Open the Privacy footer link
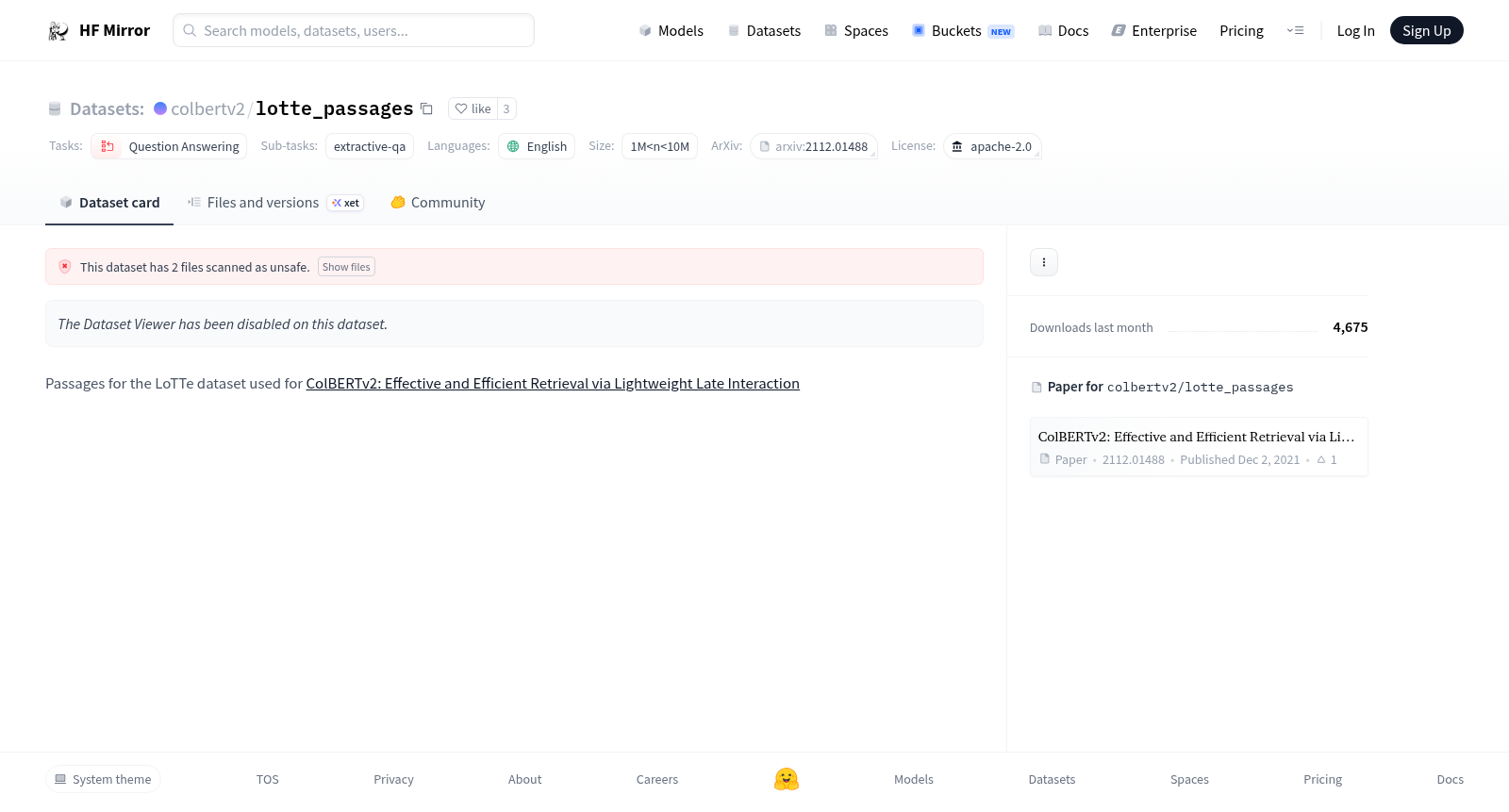1509x812 pixels. [393, 780]
